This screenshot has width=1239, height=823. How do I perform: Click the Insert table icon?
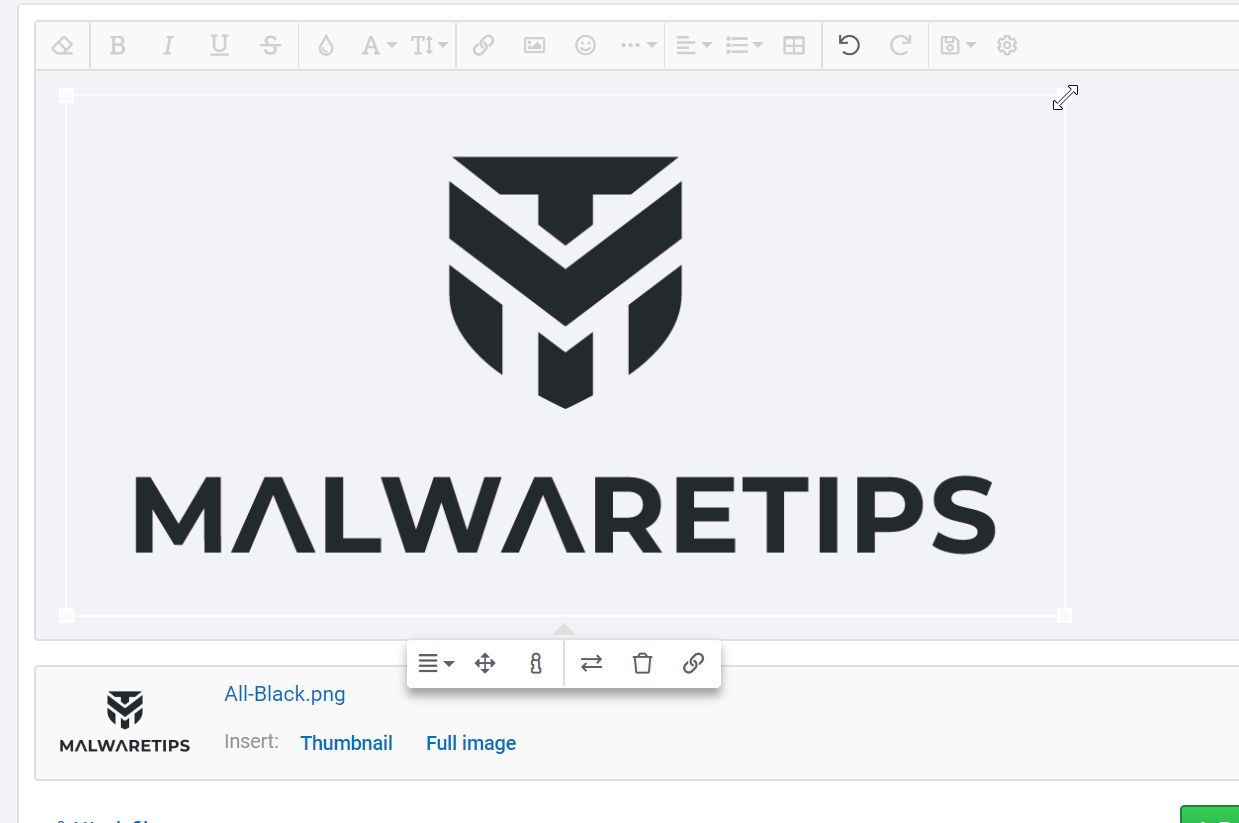click(x=794, y=46)
